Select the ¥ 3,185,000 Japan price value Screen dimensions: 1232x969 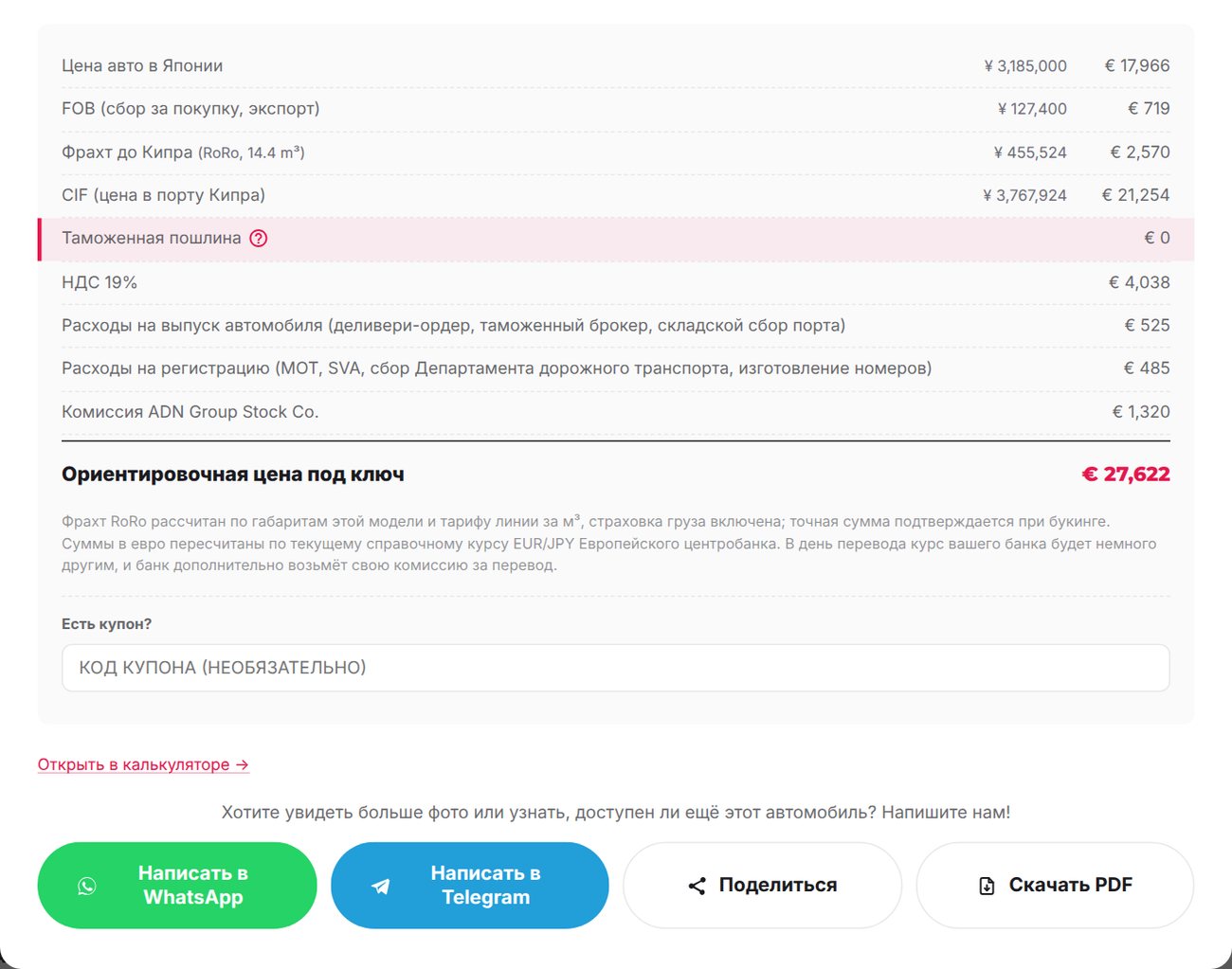[1025, 66]
